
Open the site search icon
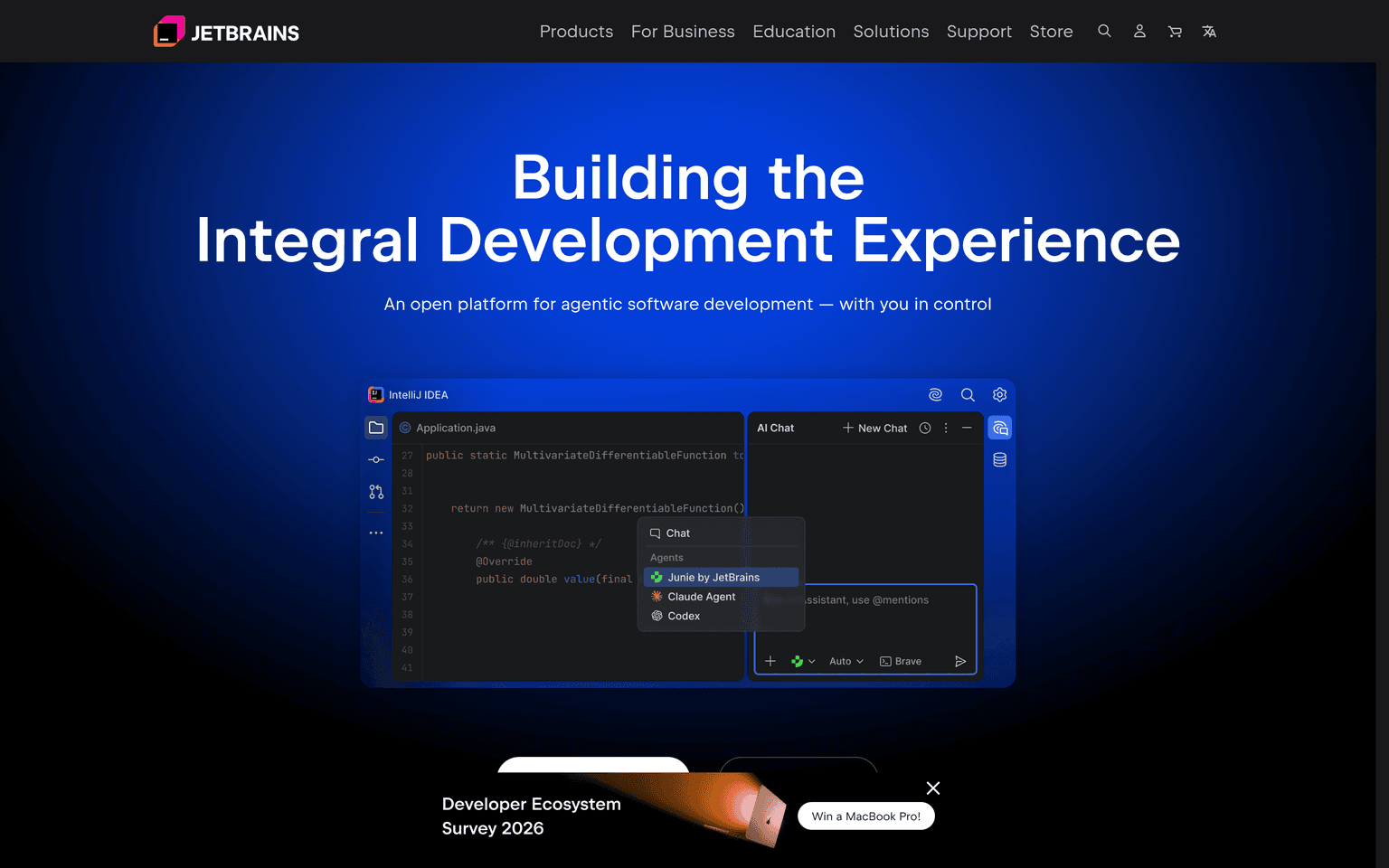(x=1104, y=31)
